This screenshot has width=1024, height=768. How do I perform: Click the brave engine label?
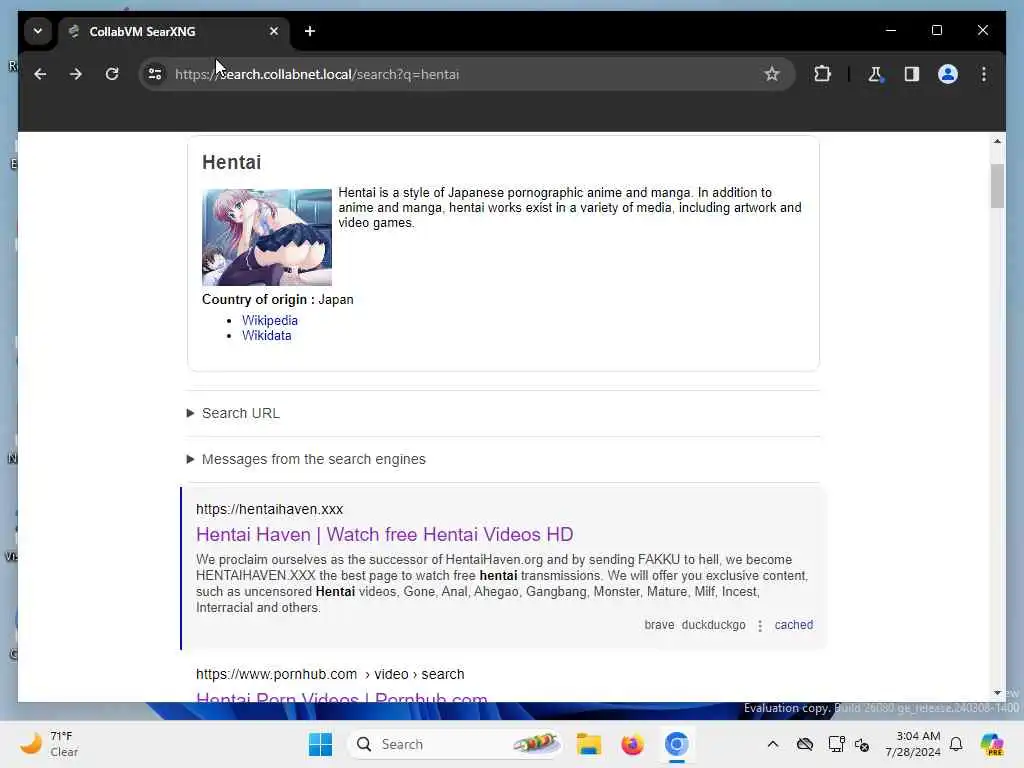point(659,625)
